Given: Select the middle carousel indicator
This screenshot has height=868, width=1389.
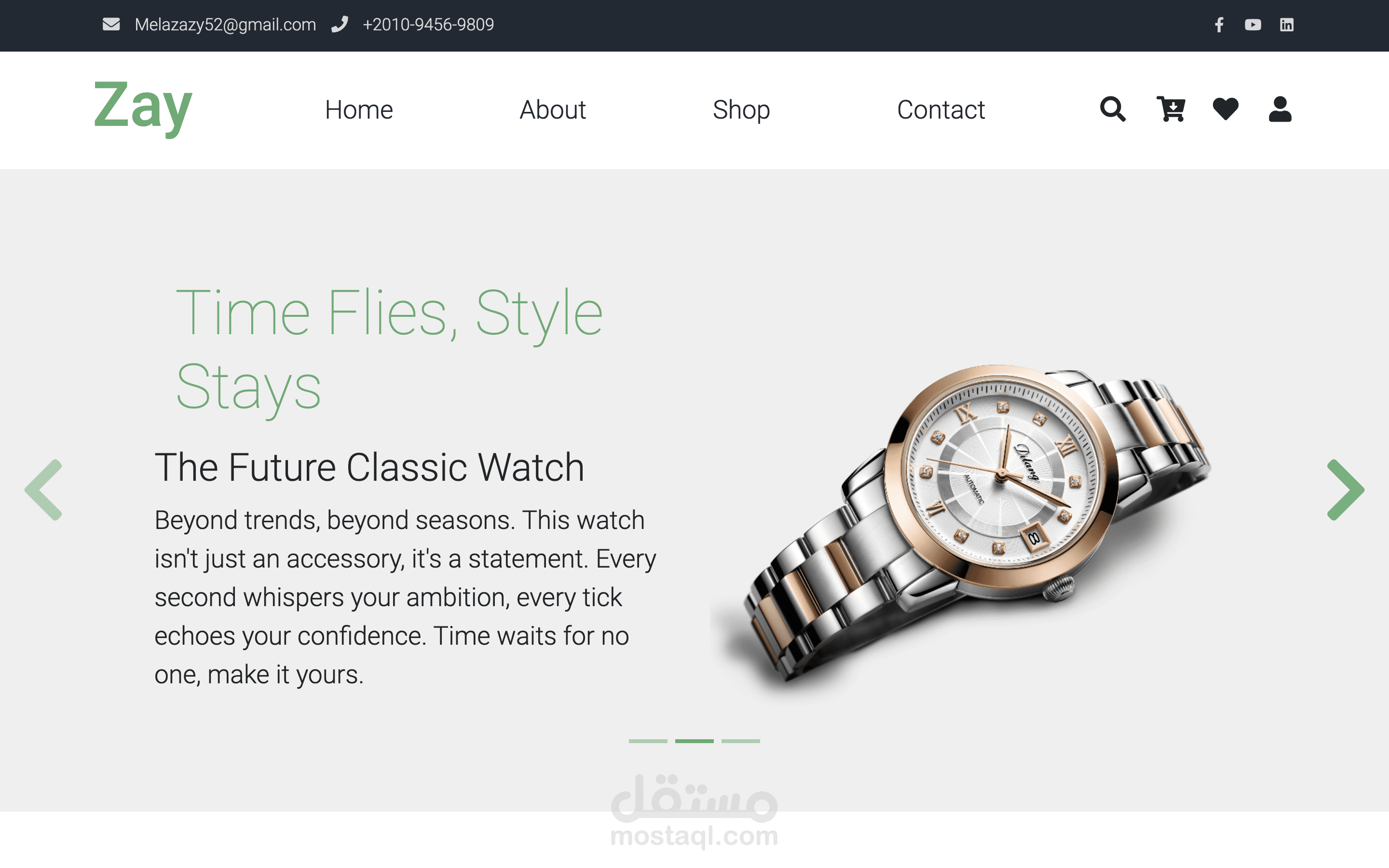Looking at the screenshot, I should [694, 741].
